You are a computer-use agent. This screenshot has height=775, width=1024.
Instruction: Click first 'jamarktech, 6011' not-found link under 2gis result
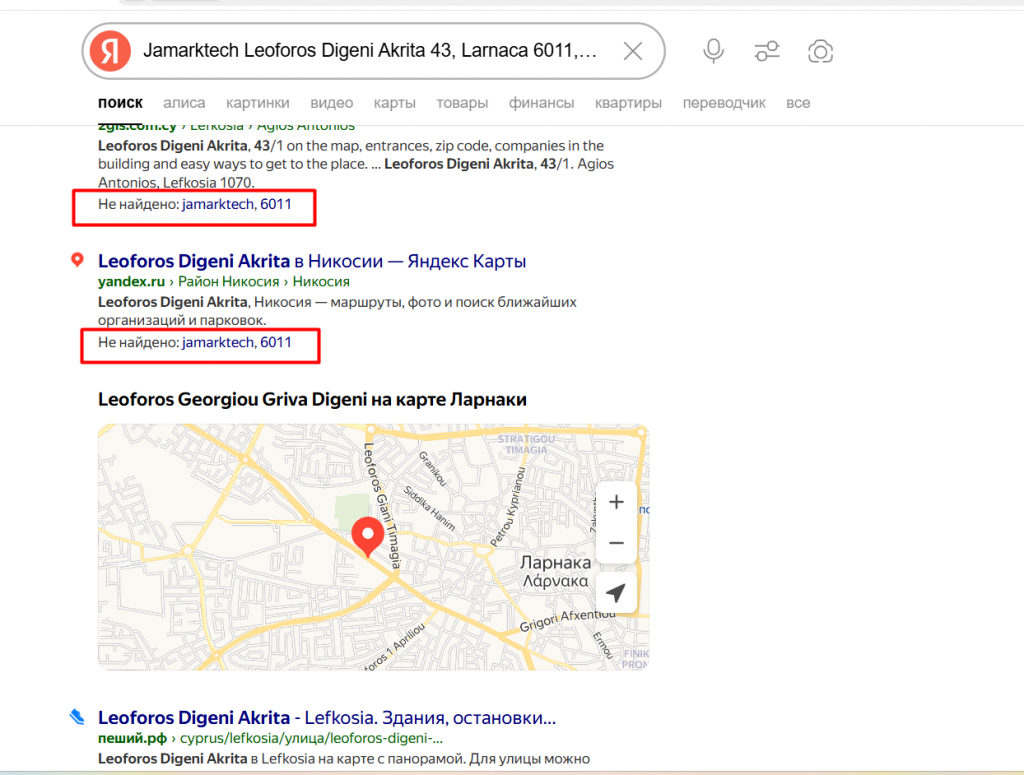[236, 204]
